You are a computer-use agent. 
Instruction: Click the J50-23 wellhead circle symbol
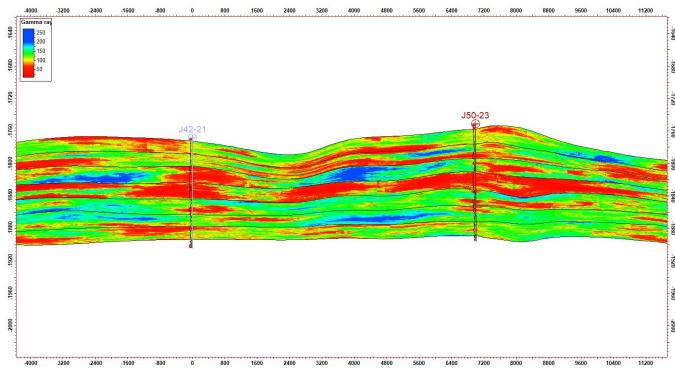tap(475, 124)
